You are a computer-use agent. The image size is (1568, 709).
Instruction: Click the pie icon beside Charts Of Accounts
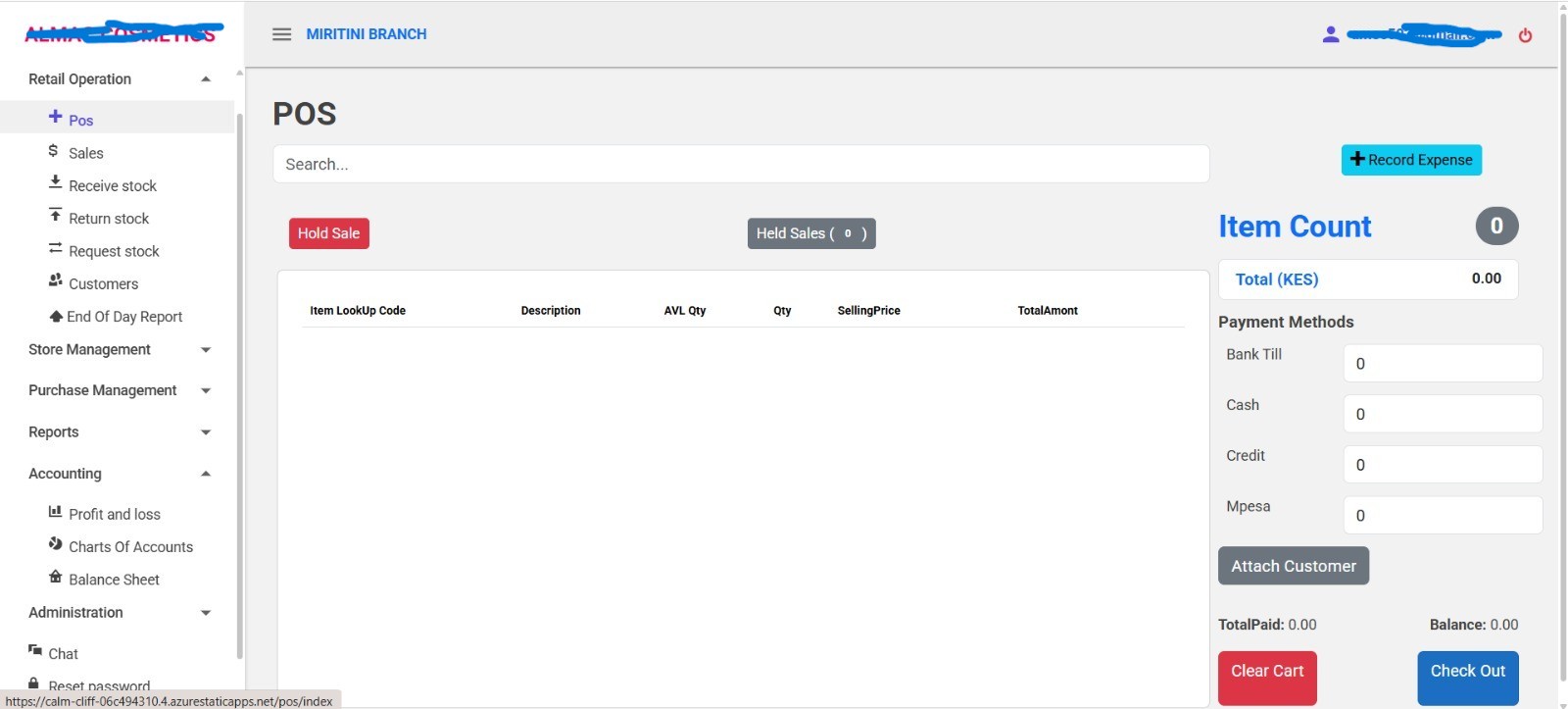click(55, 543)
